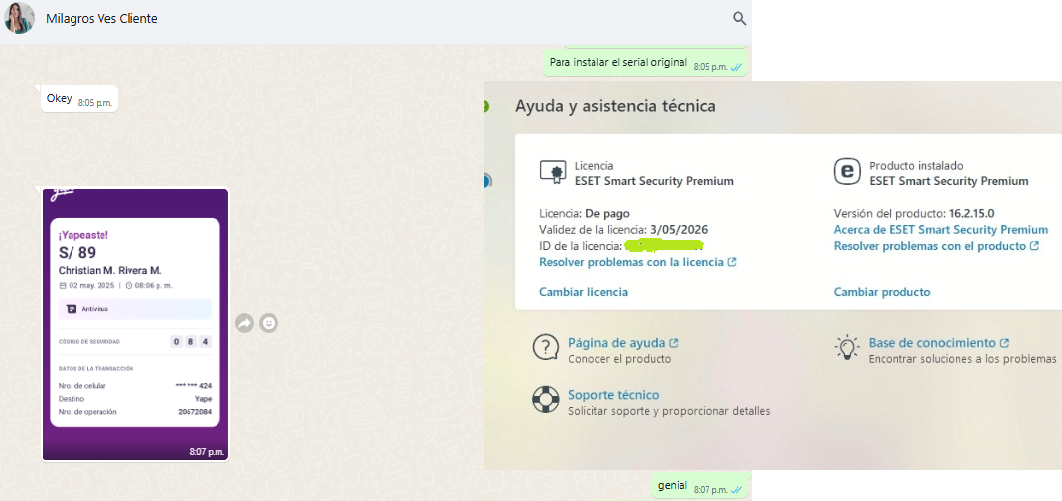
Task: Select Cambiar producto
Action: click(881, 292)
